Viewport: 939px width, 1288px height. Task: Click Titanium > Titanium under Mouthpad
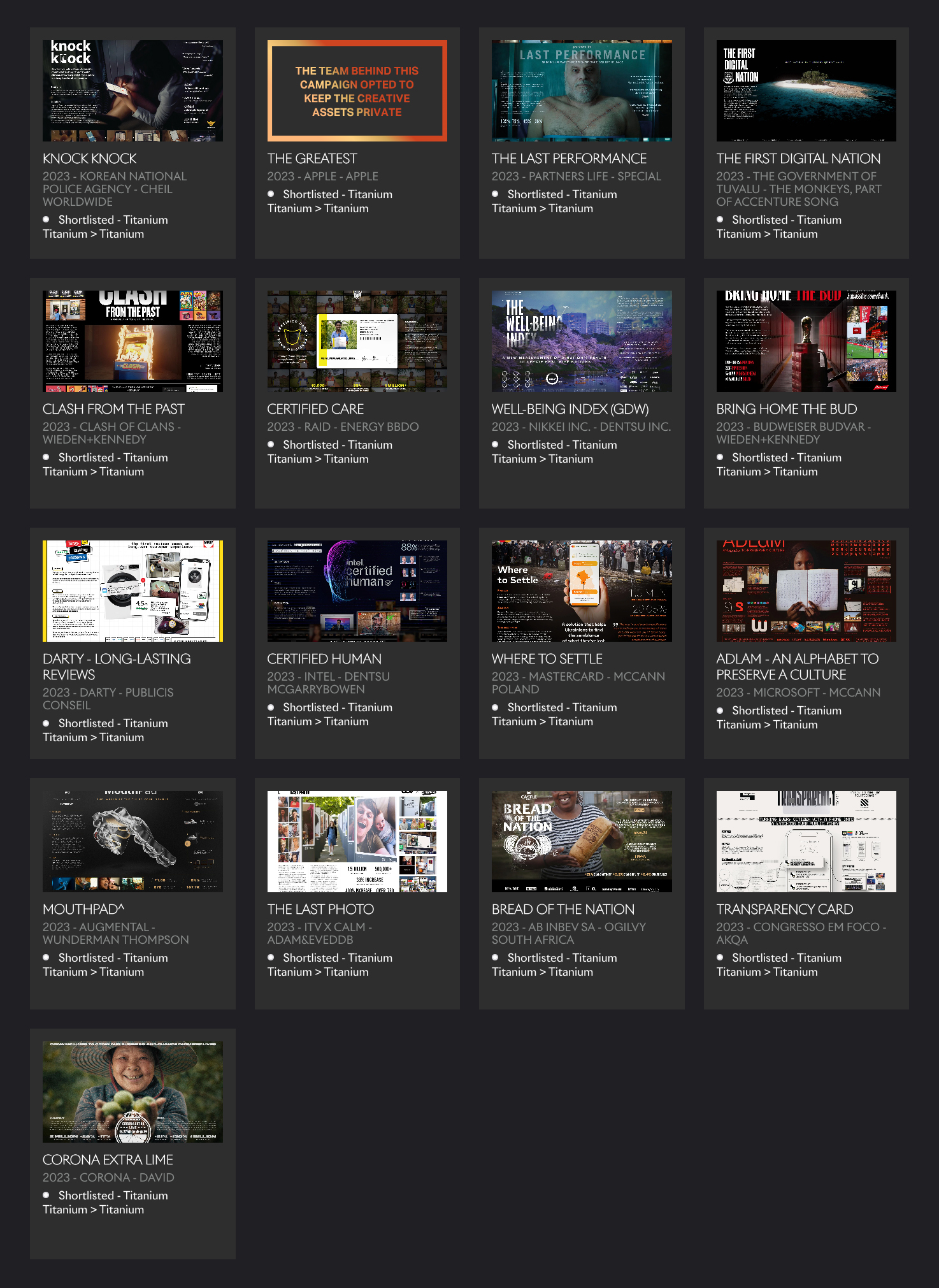pyautogui.click(x=94, y=972)
